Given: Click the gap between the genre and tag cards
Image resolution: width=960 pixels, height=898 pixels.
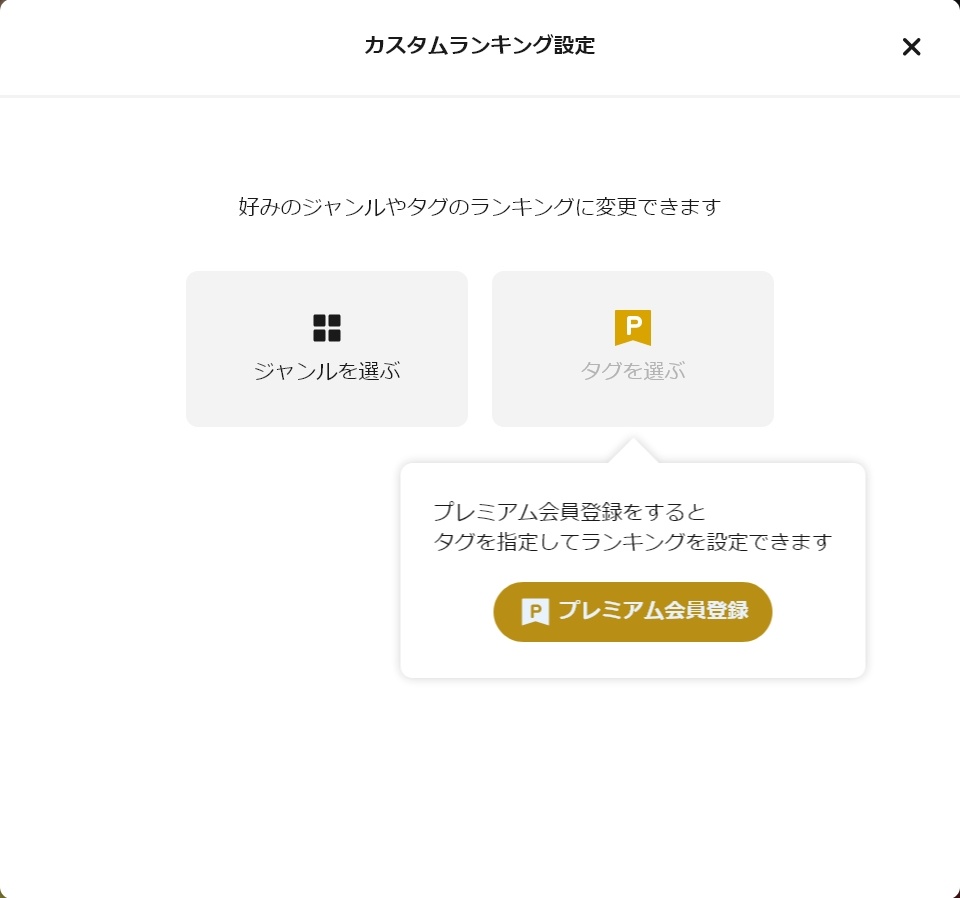Looking at the screenshot, I should point(480,349).
